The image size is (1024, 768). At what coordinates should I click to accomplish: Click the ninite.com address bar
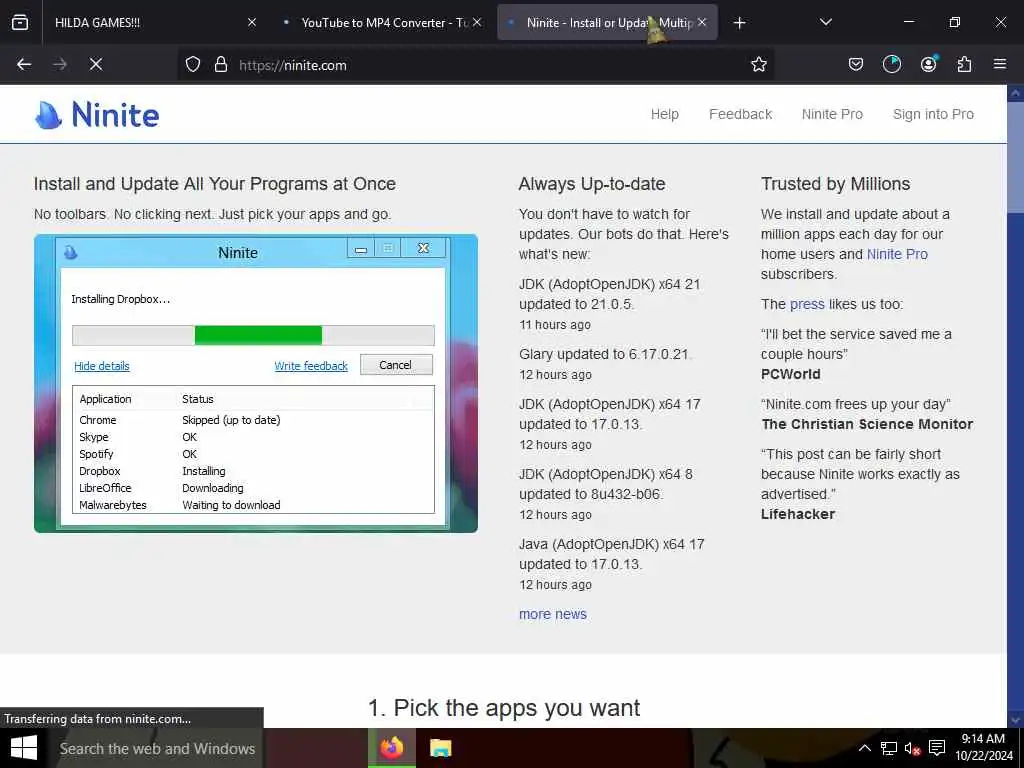pyautogui.click(x=477, y=65)
